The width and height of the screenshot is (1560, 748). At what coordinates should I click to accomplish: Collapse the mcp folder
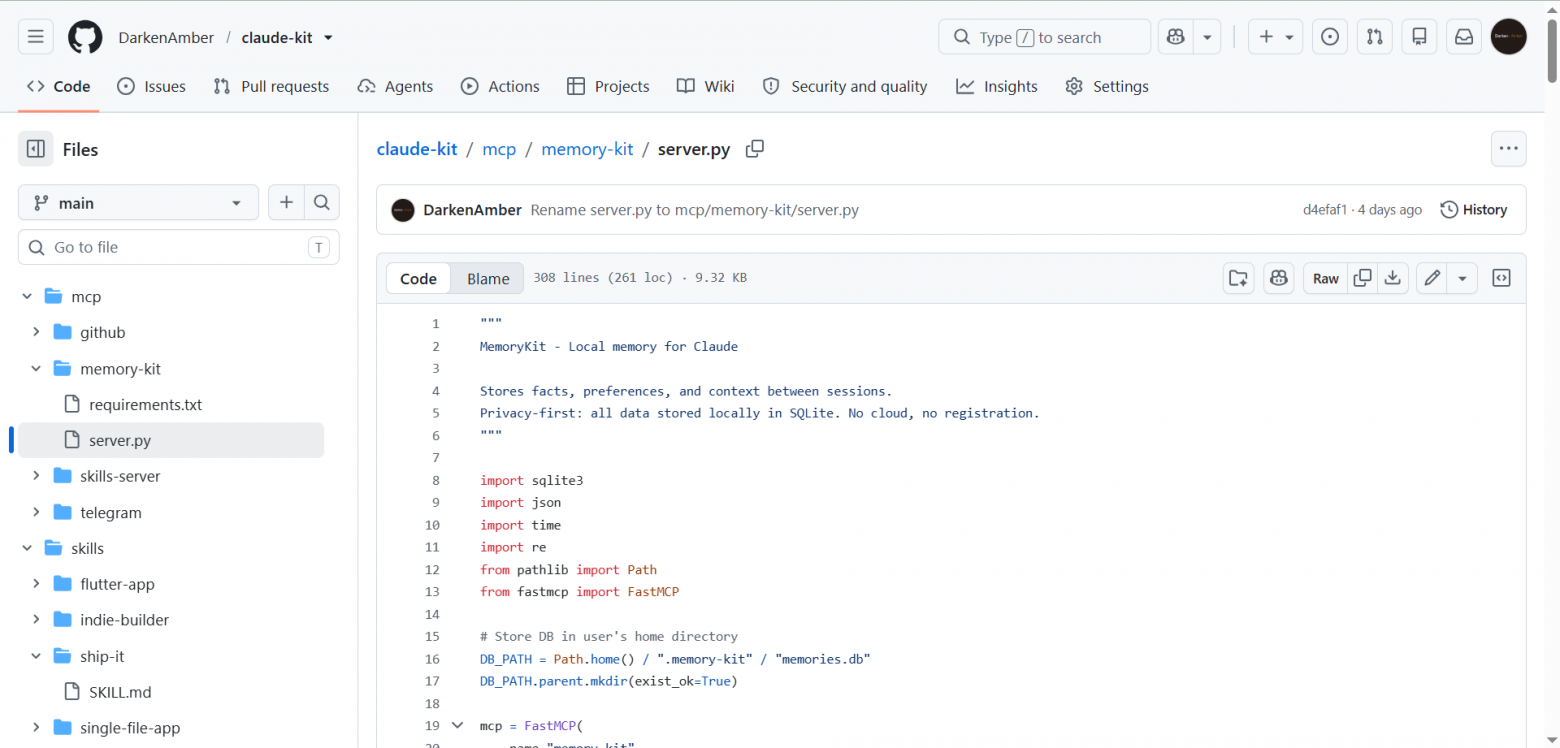click(27, 297)
